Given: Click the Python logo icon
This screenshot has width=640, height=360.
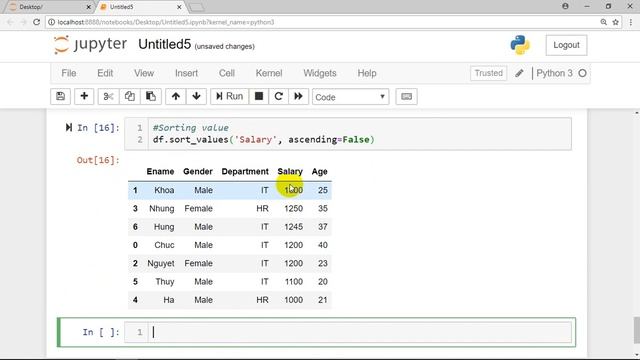Looking at the screenshot, I should click(520, 45).
